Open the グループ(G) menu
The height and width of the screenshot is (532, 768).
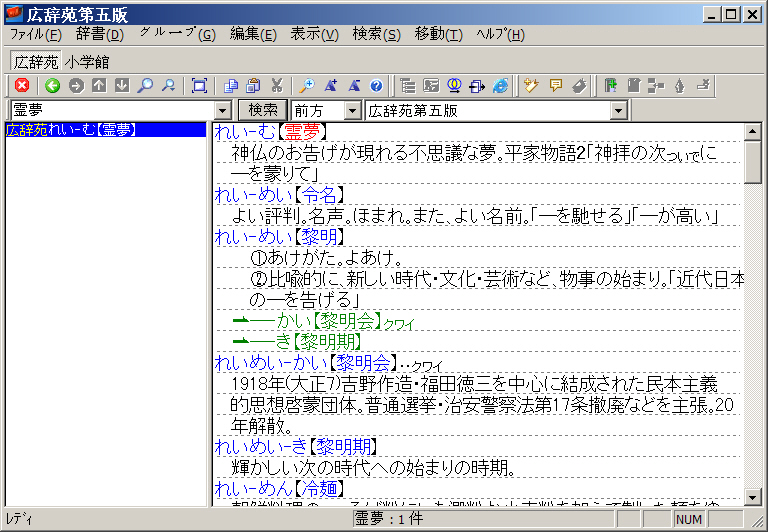(177, 34)
